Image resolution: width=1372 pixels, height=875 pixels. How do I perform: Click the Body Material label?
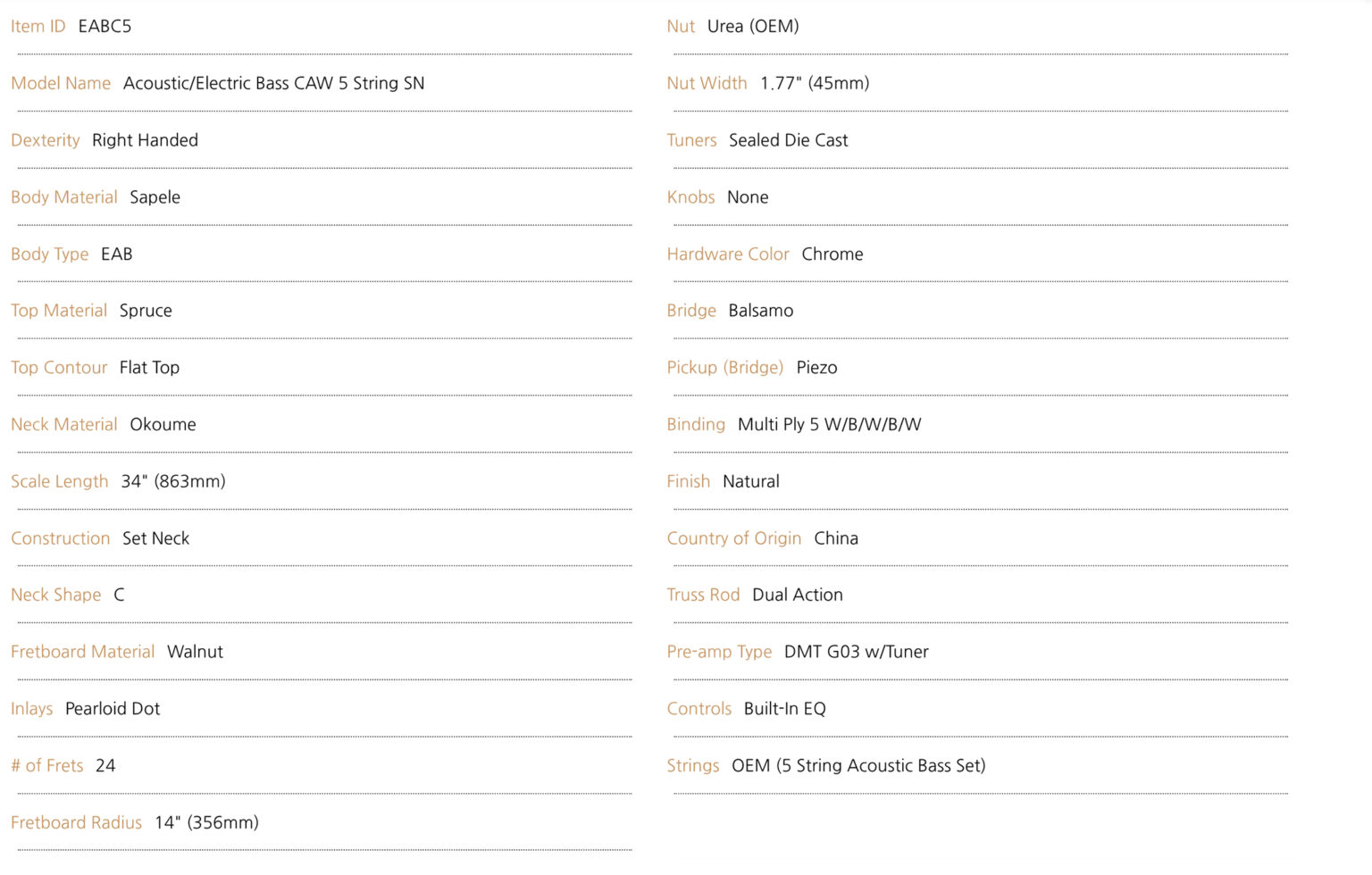(64, 197)
